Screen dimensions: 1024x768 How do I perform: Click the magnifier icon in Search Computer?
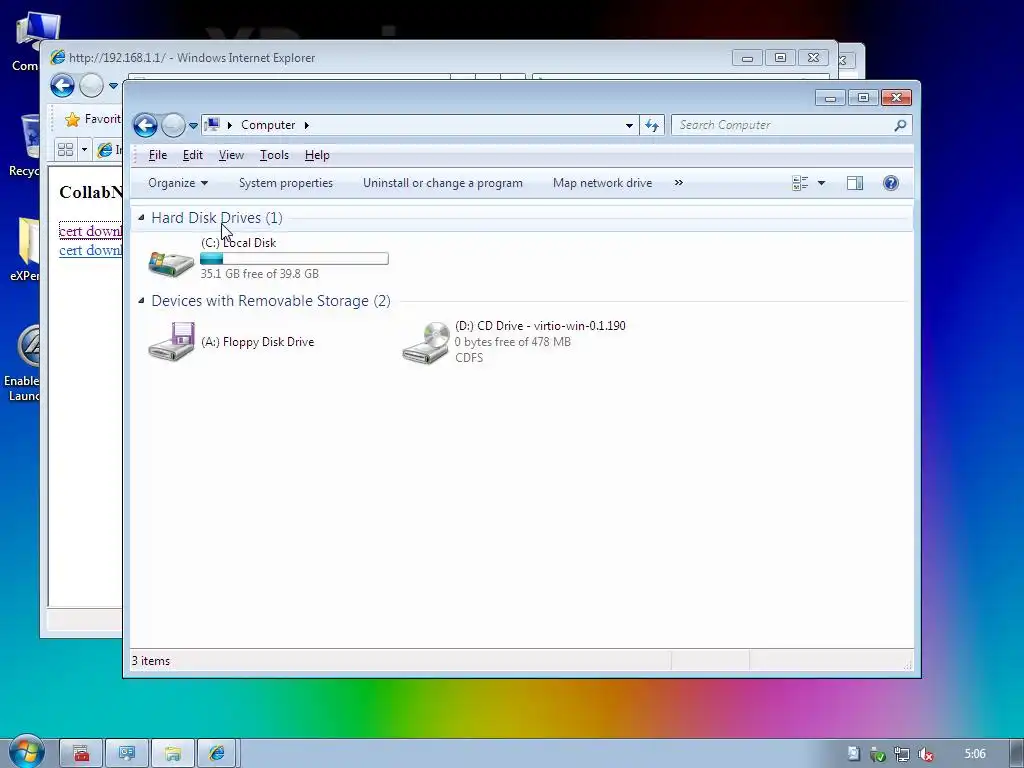point(900,125)
